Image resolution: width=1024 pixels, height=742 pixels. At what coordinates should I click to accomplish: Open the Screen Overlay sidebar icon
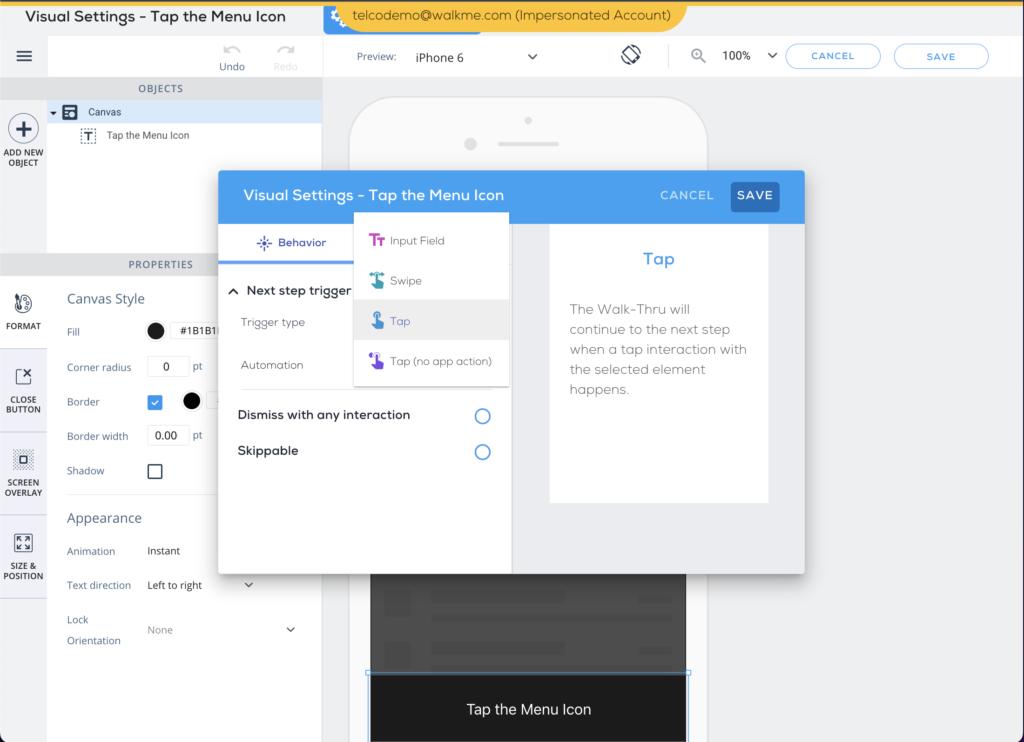click(x=23, y=461)
